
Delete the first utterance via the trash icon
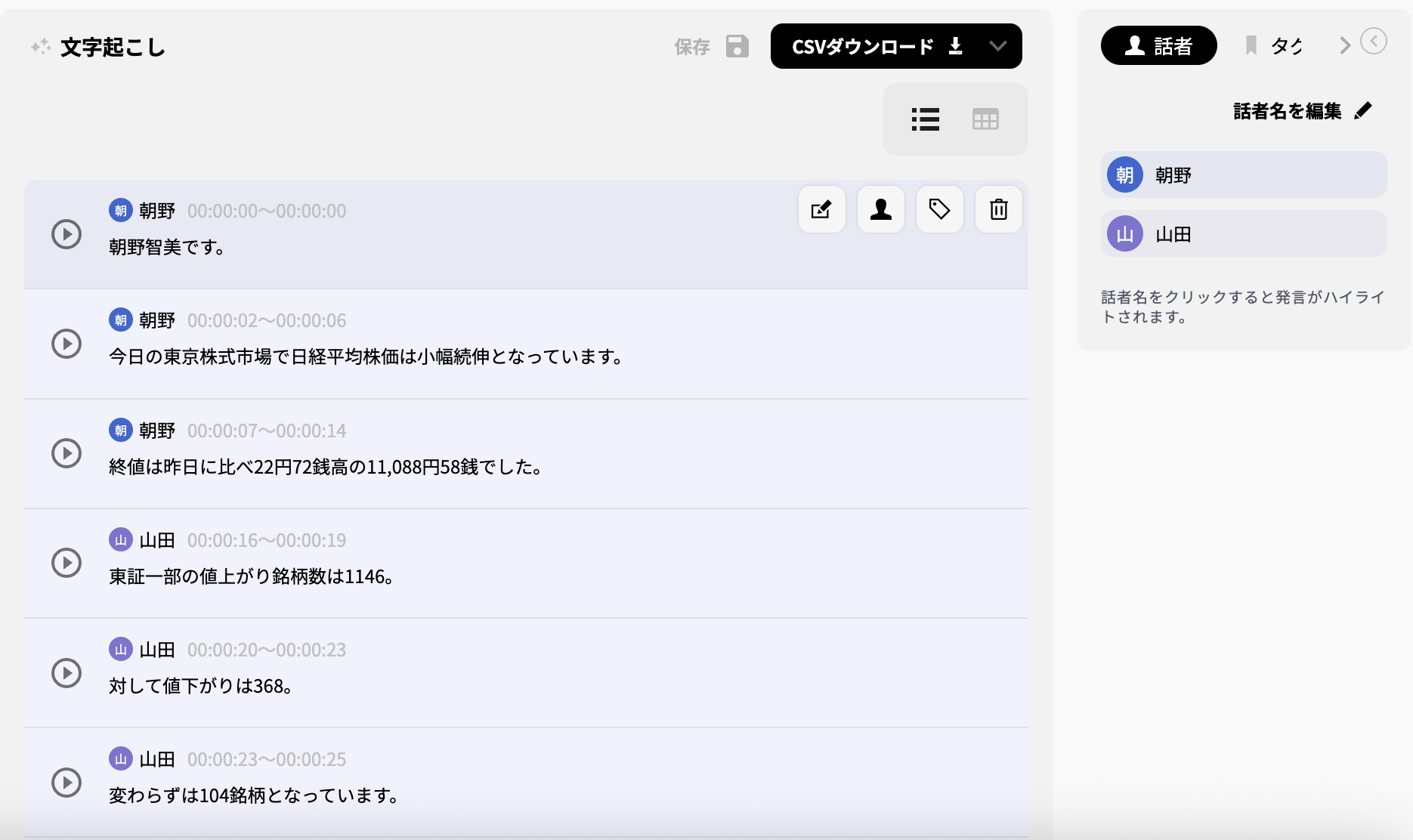998,209
